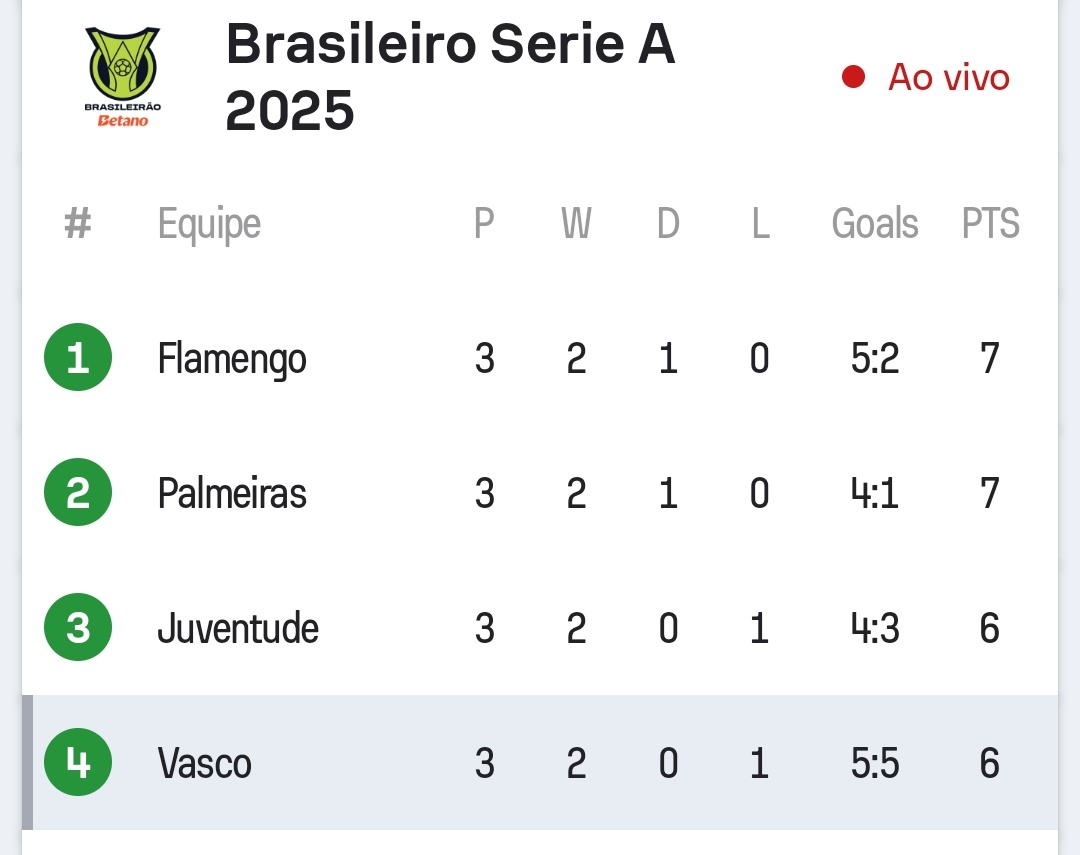Click the green position 2 badge
The image size is (1080, 855).
(x=78, y=493)
